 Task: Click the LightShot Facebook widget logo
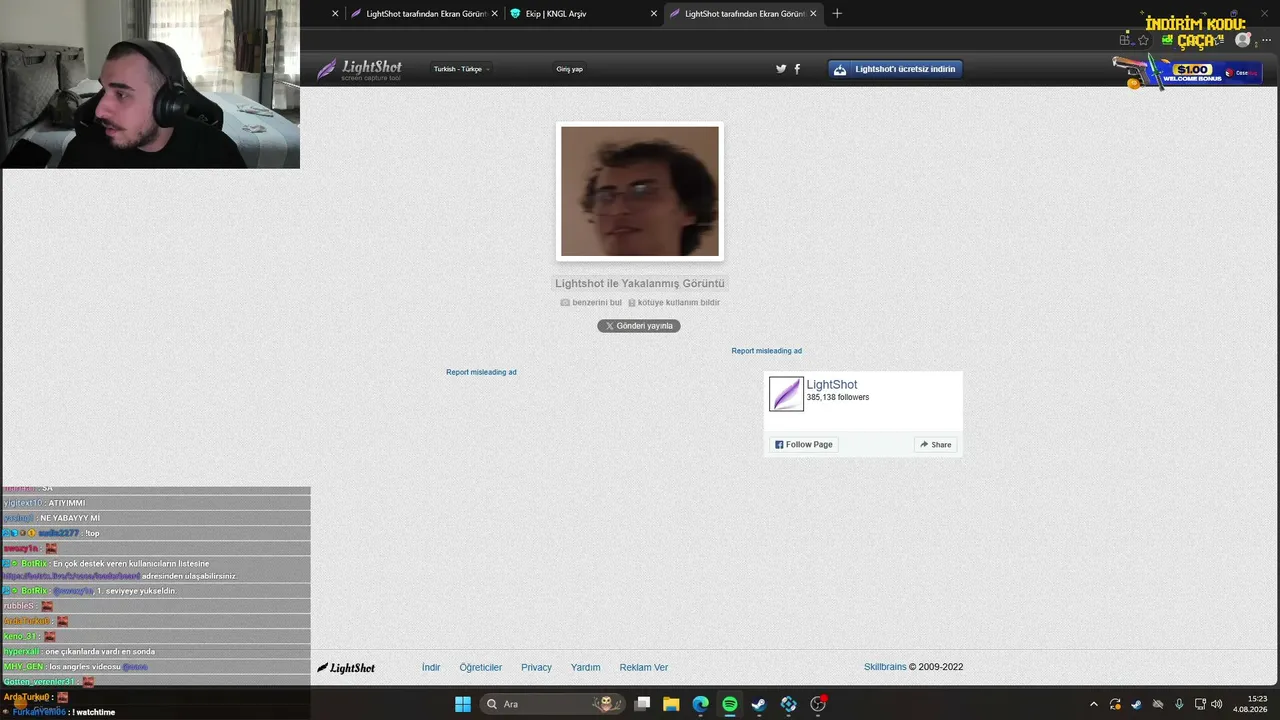point(786,394)
